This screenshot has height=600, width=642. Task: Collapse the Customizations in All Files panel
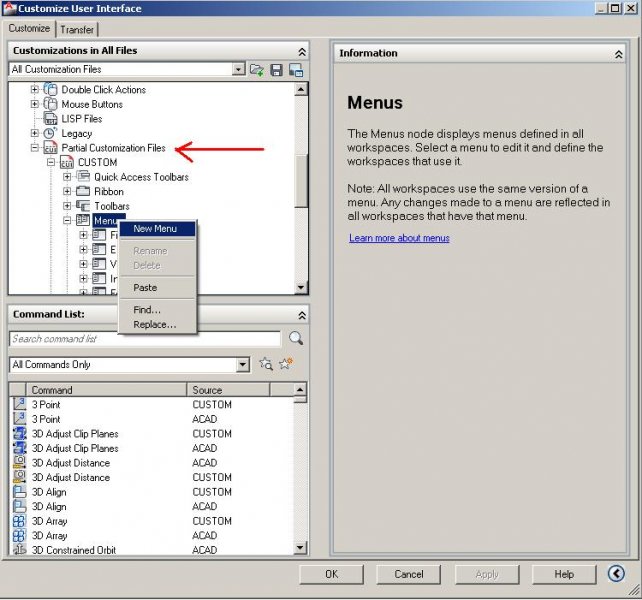302,52
